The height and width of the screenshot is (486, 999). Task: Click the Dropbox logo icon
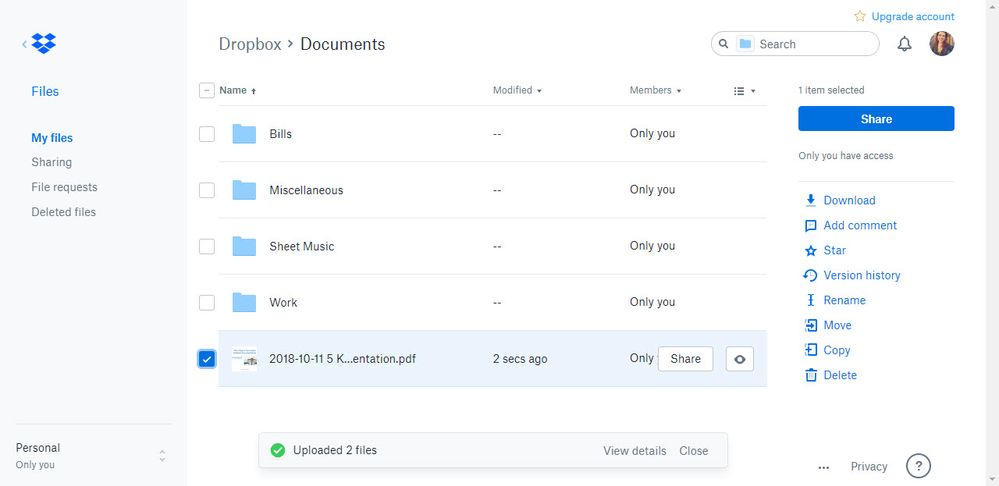(43, 44)
